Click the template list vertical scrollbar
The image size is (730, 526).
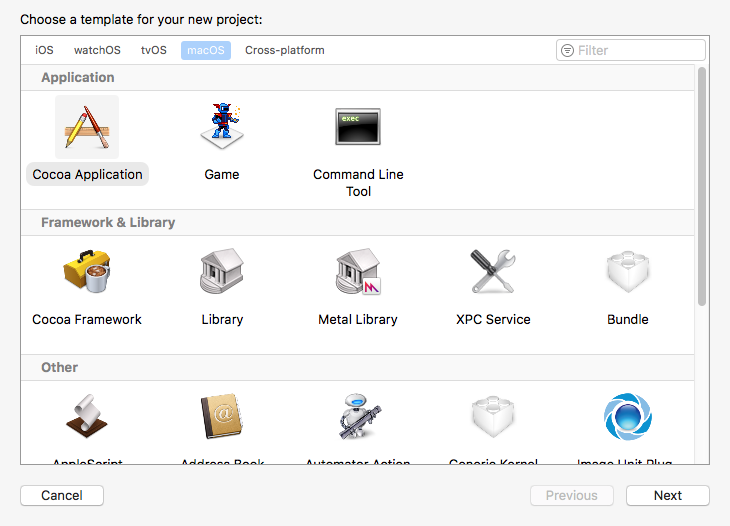702,186
